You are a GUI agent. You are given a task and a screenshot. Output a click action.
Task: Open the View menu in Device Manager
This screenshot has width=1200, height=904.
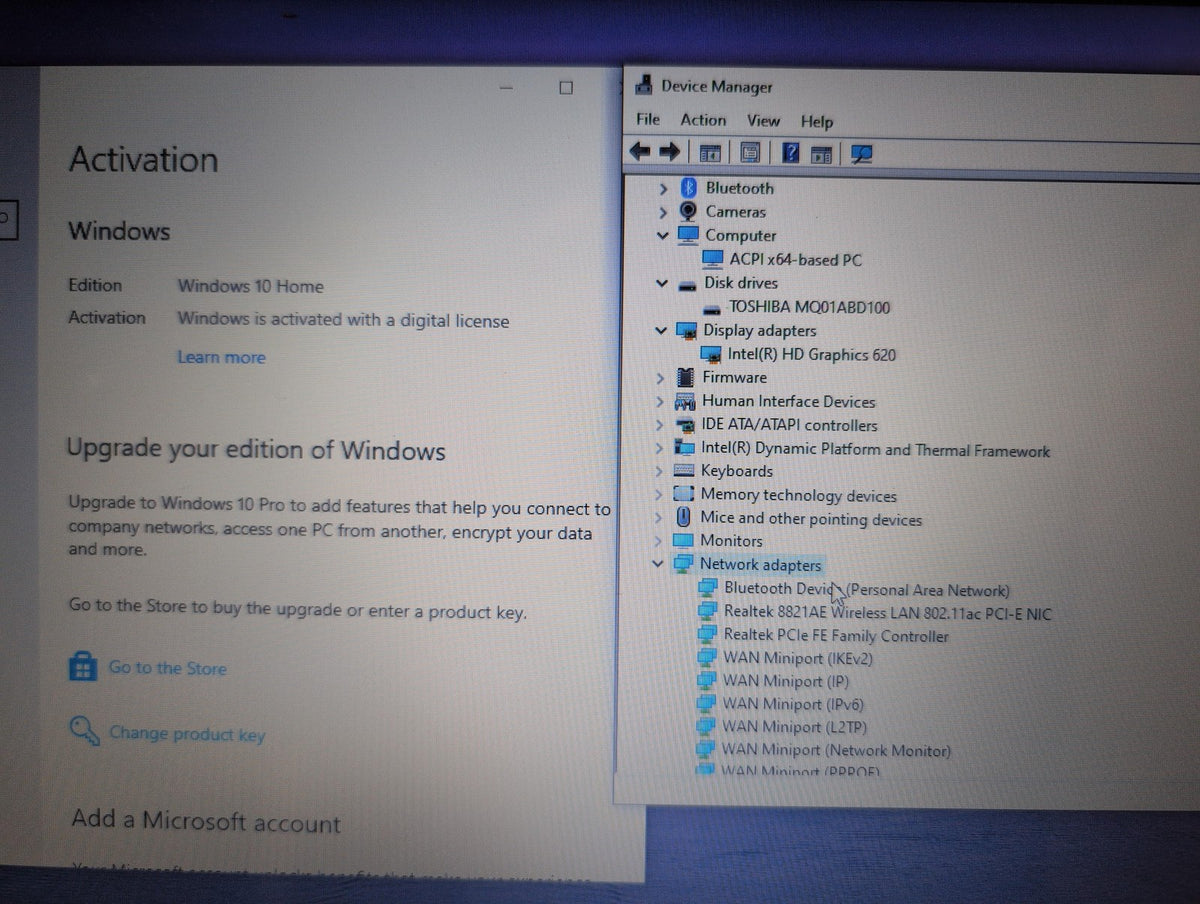pyautogui.click(x=763, y=121)
